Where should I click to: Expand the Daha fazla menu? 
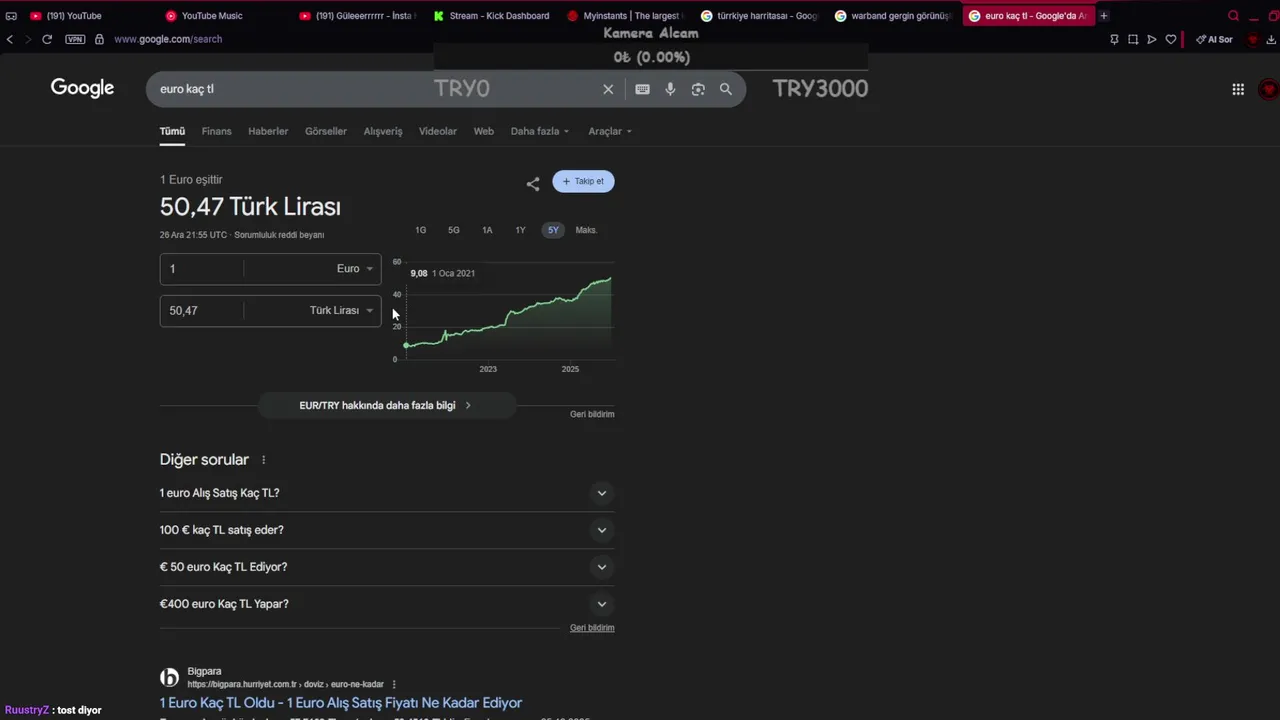(x=540, y=131)
